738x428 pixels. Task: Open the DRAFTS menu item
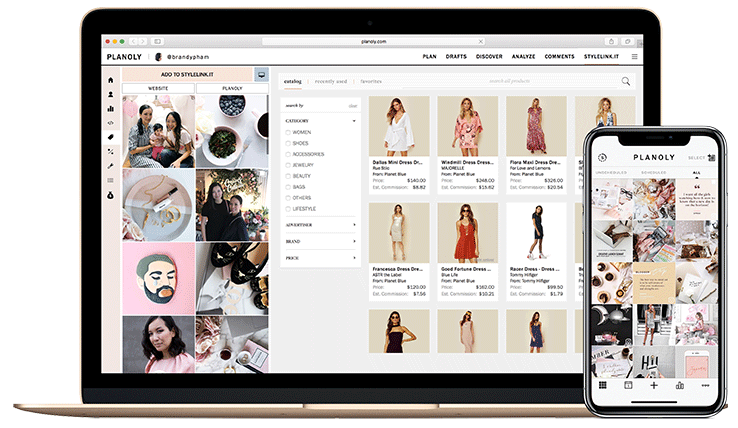456,57
